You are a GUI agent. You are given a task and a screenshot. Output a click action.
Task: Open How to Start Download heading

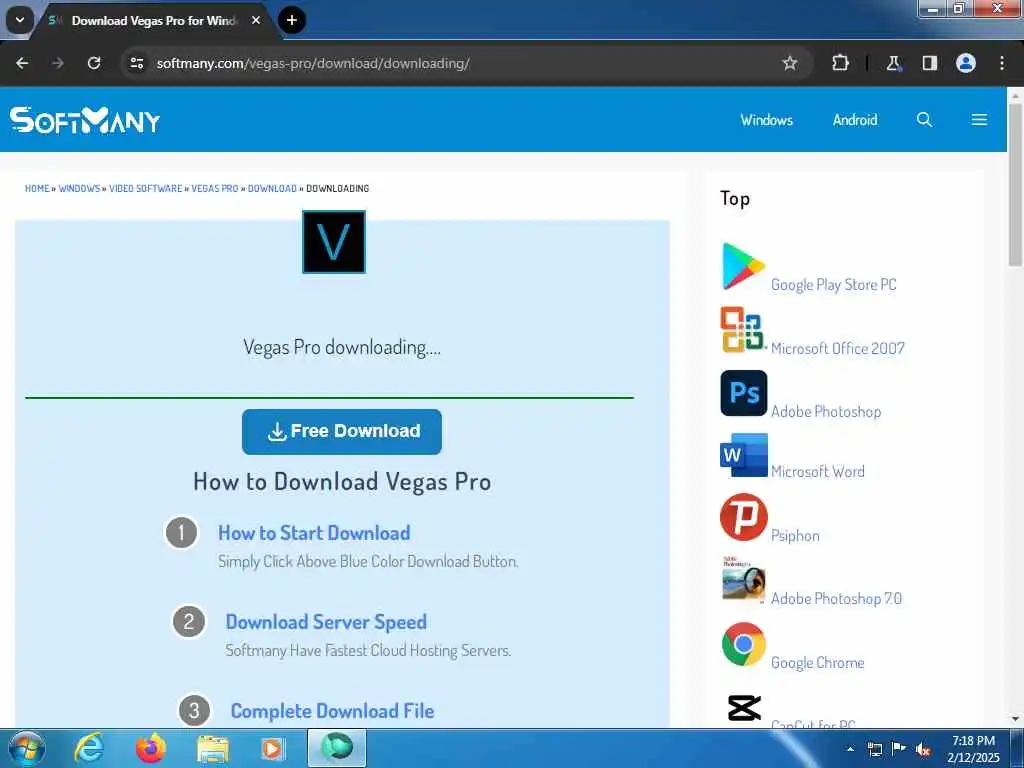(x=314, y=533)
